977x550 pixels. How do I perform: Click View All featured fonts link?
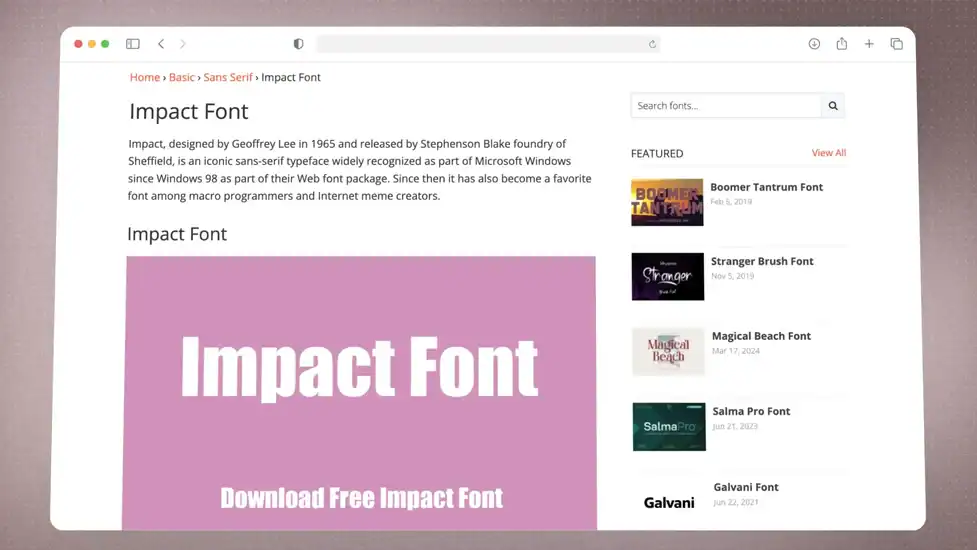pyautogui.click(x=828, y=153)
